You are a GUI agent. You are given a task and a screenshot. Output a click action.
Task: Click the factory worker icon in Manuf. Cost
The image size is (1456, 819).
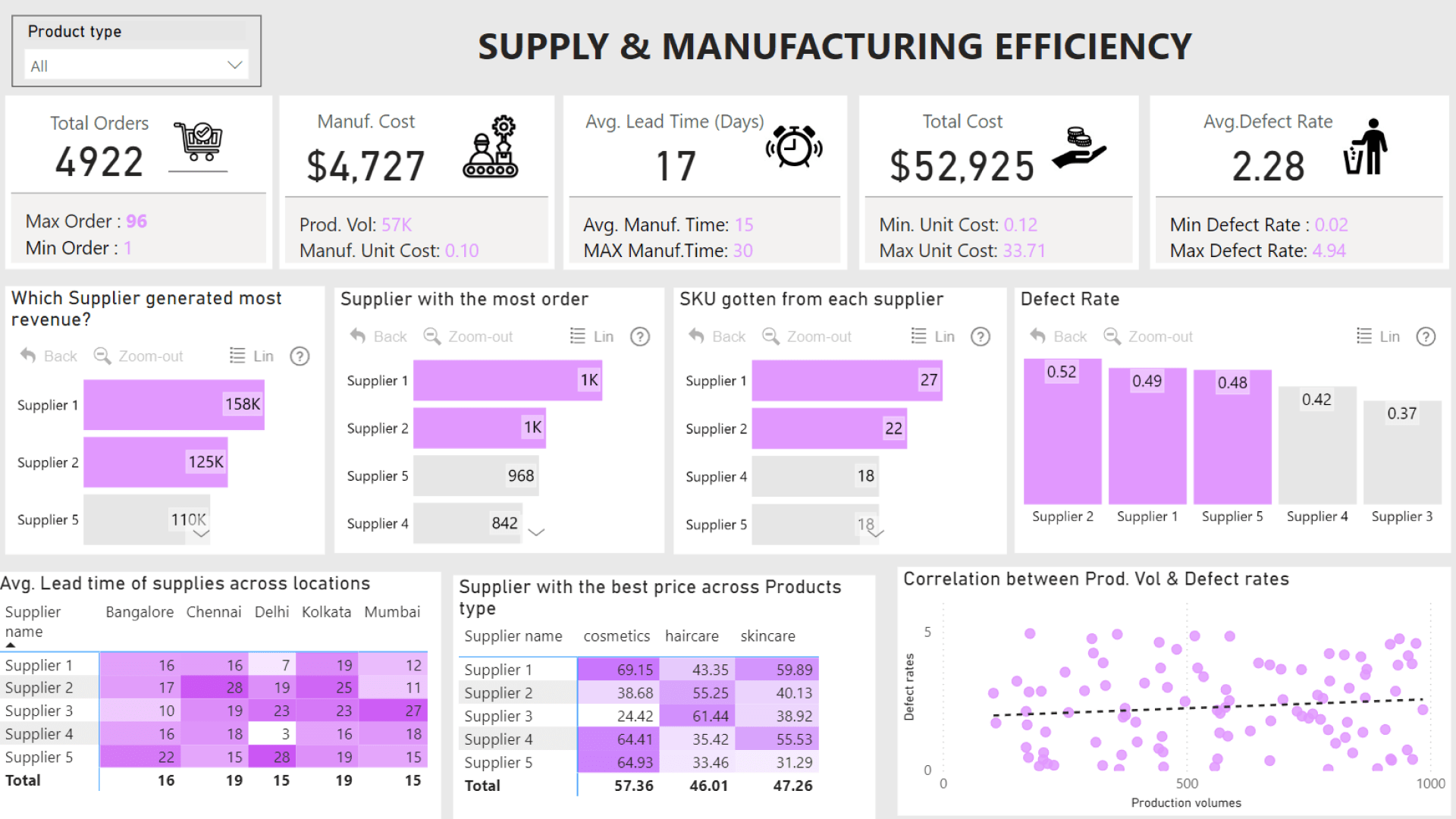[x=491, y=147]
